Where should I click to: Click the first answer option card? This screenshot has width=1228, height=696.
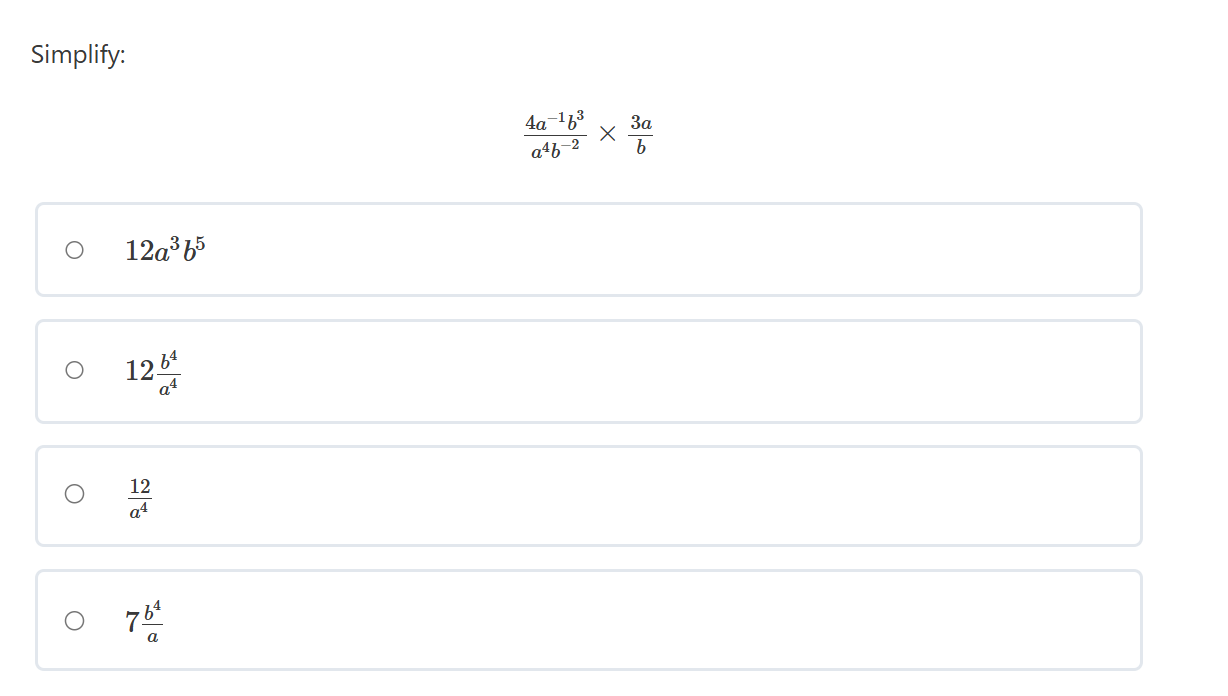pyautogui.click(x=588, y=250)
